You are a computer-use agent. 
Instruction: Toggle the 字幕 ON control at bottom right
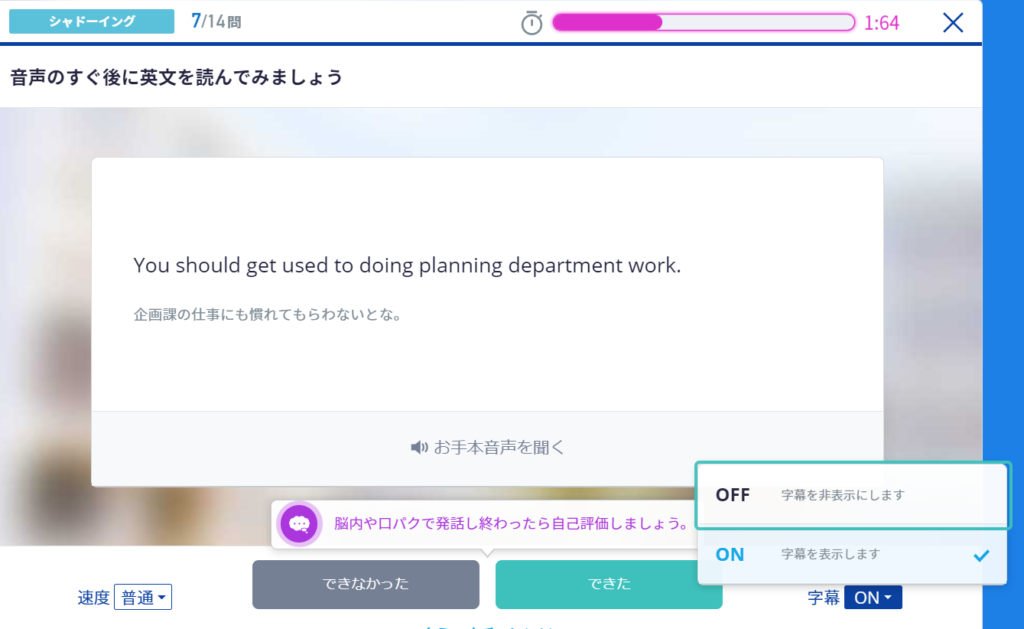(872, 596)
